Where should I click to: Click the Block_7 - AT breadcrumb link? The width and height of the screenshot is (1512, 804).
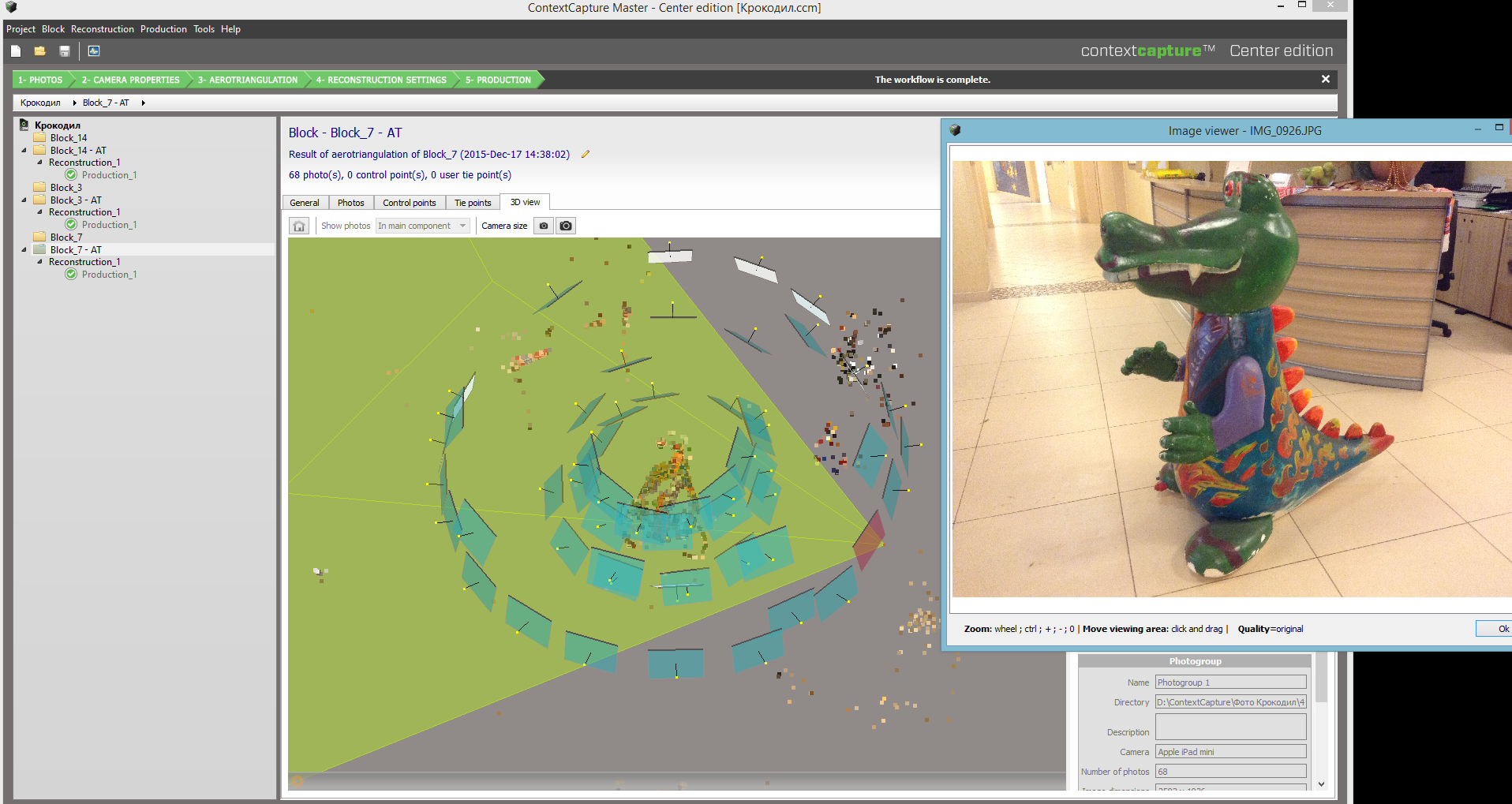click(x=106, y=103)
